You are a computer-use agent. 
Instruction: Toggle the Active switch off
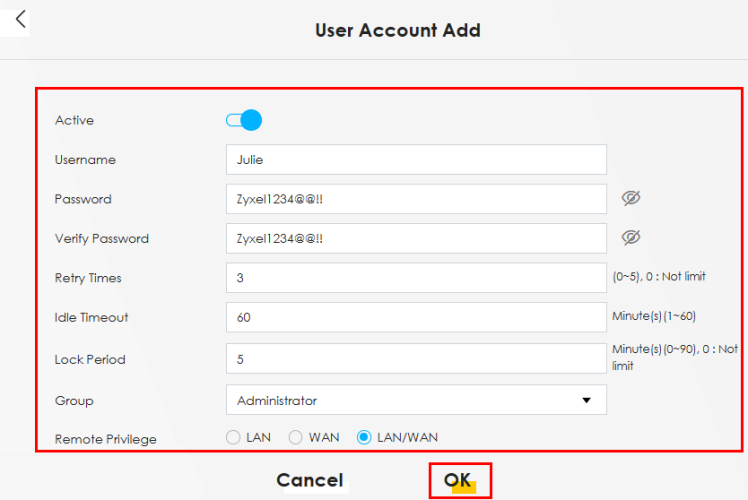point(244,120)
